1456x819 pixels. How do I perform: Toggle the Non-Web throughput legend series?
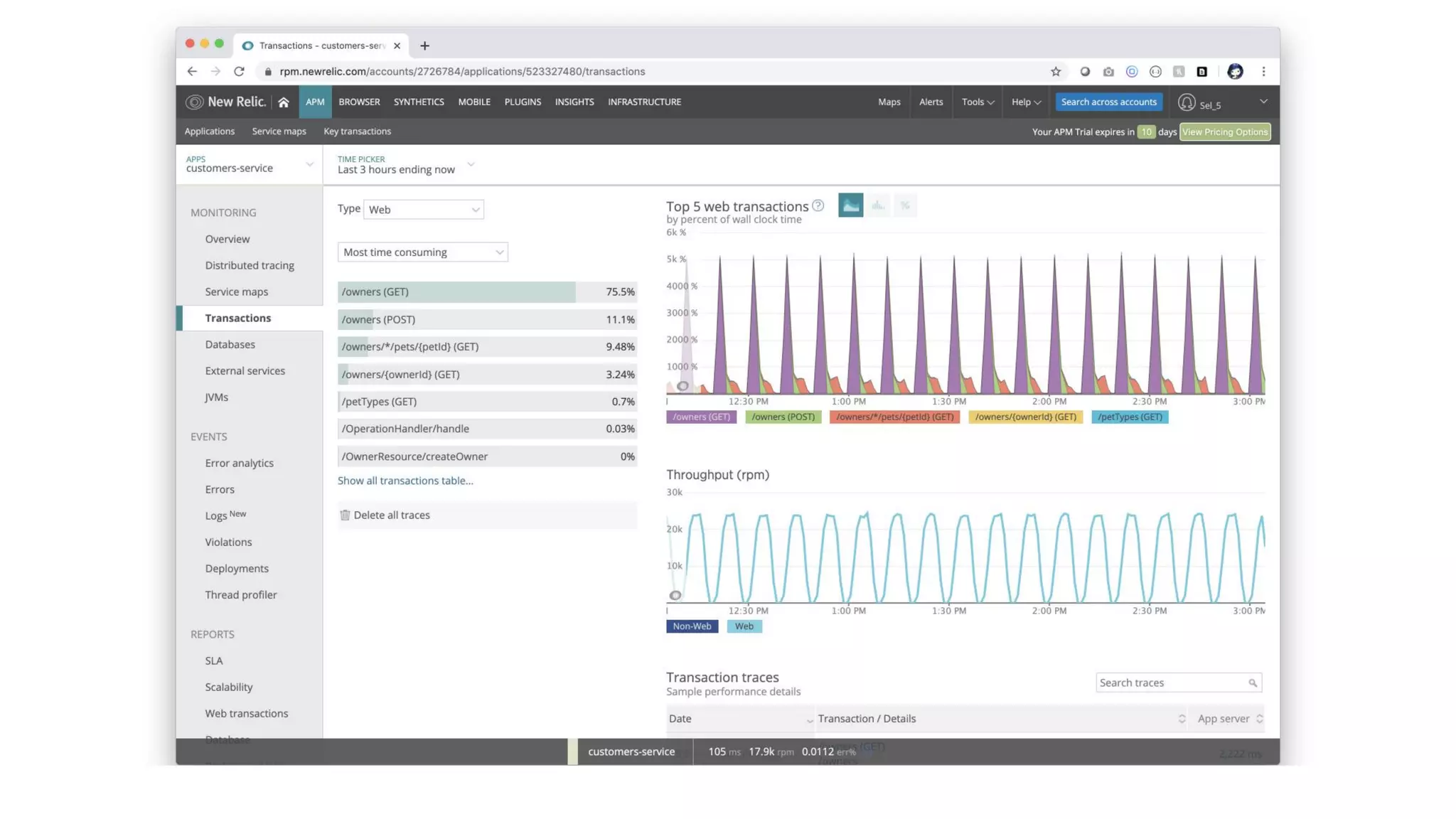[x=692, y=626]
